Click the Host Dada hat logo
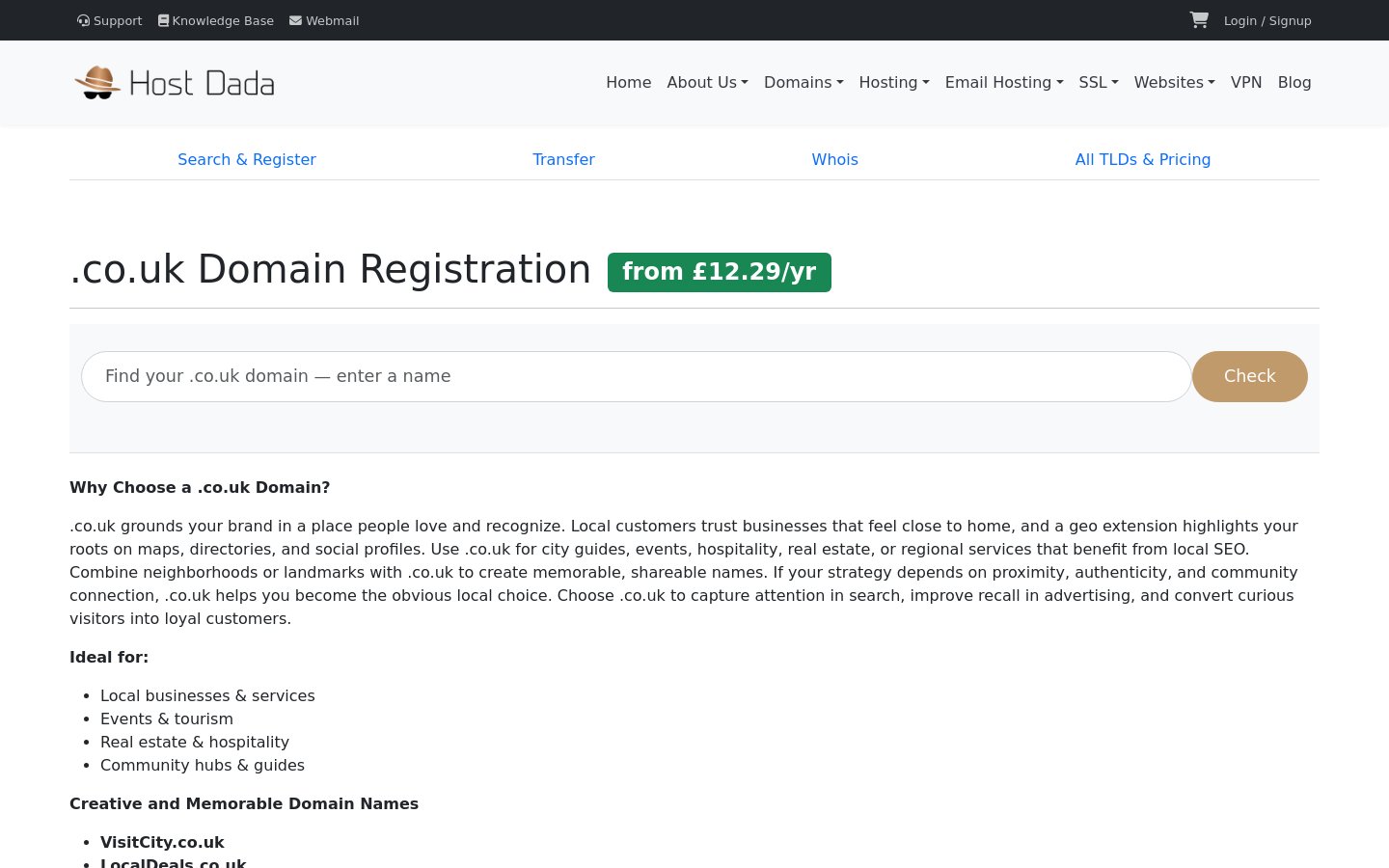Viewport: 1389px width, 868px height. click(97, 83)
